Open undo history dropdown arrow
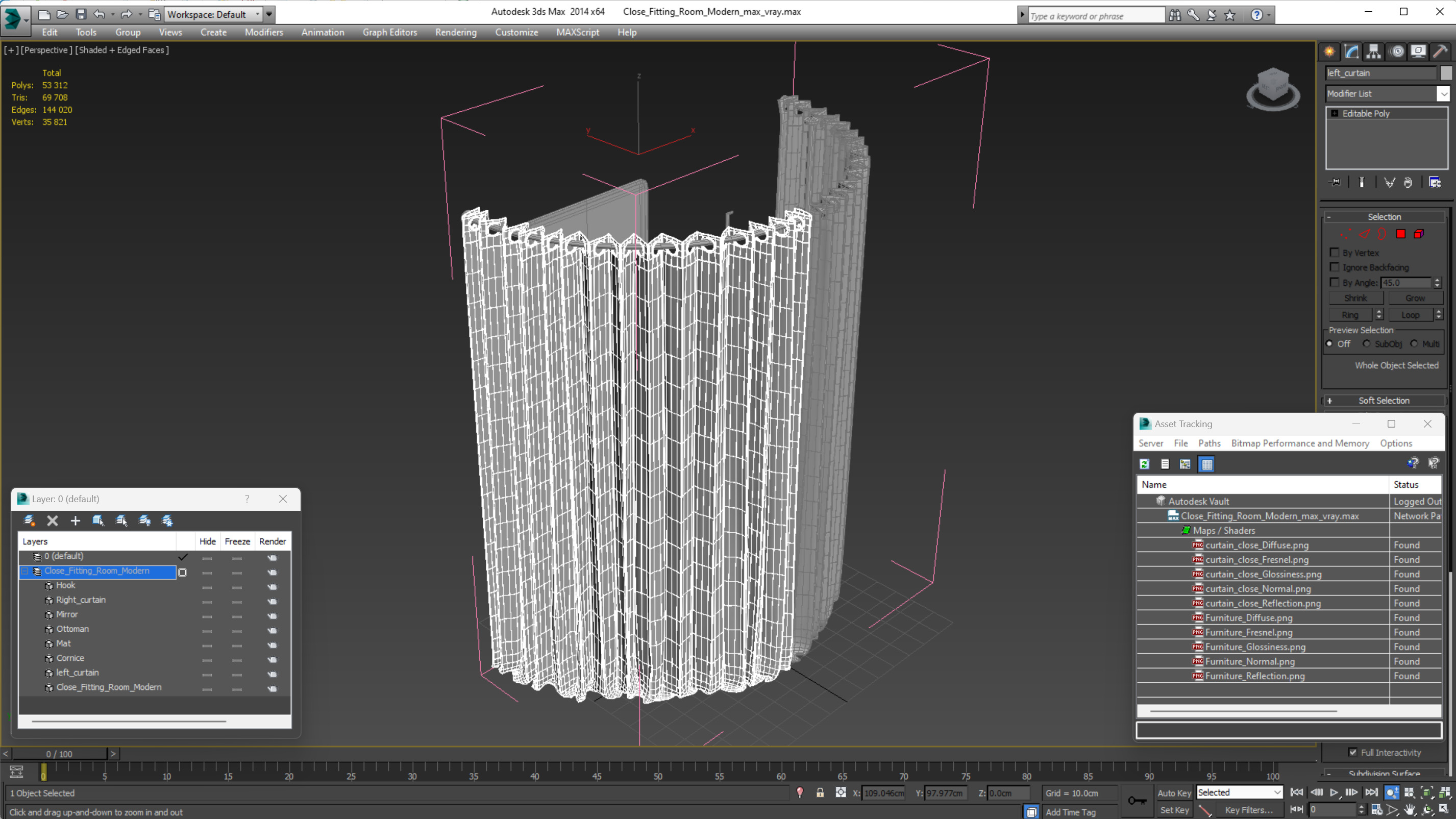The width and height of the screenshot is (1456, 819). (112, 14)
